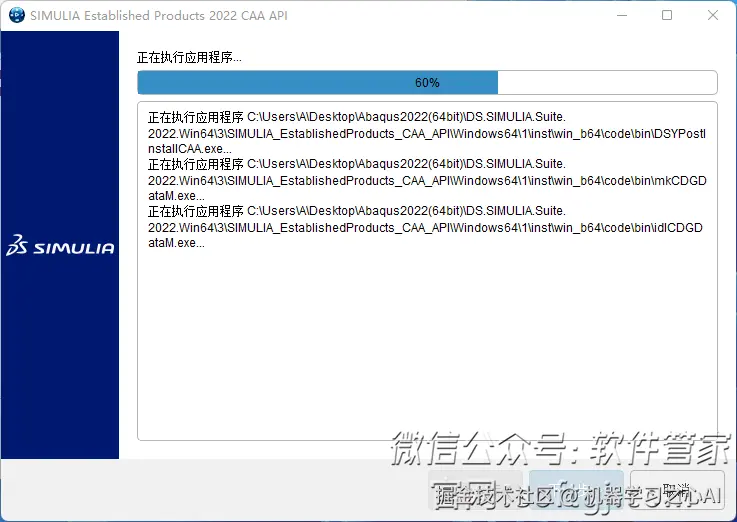Select the mkCDGDataM.exe log entry

[427, 179]
